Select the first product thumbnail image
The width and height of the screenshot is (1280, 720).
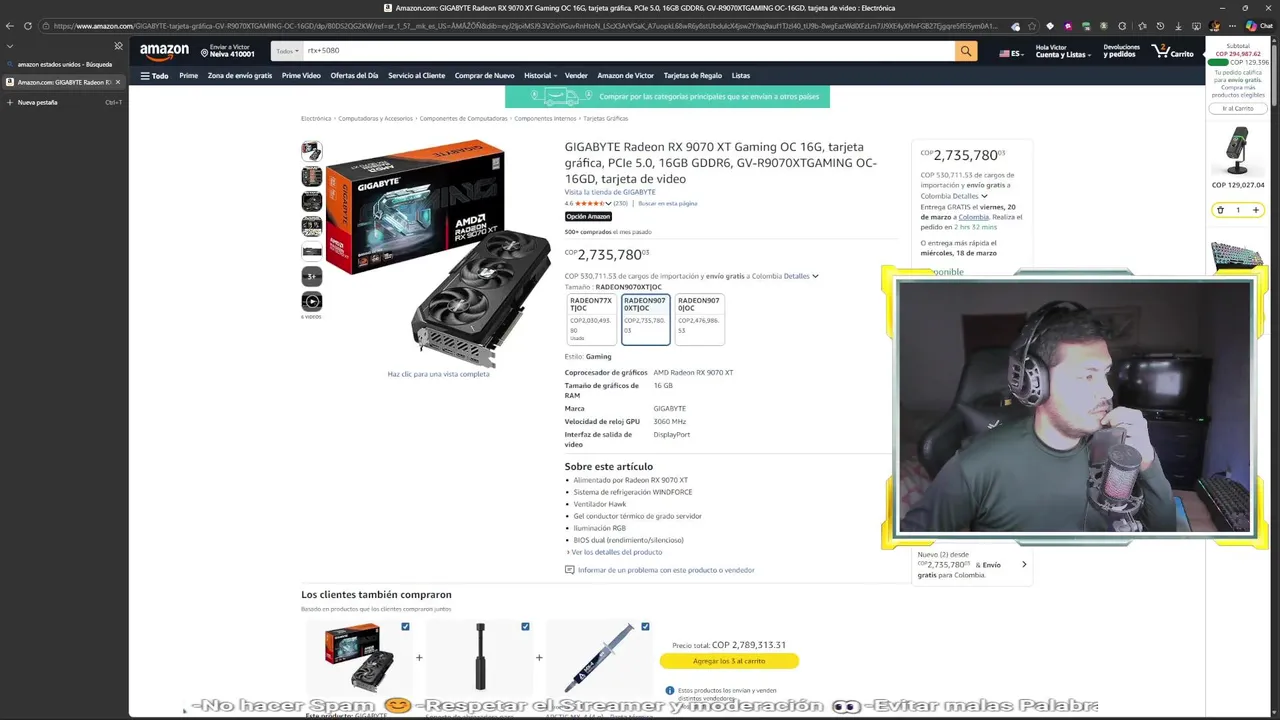(312, 151)
